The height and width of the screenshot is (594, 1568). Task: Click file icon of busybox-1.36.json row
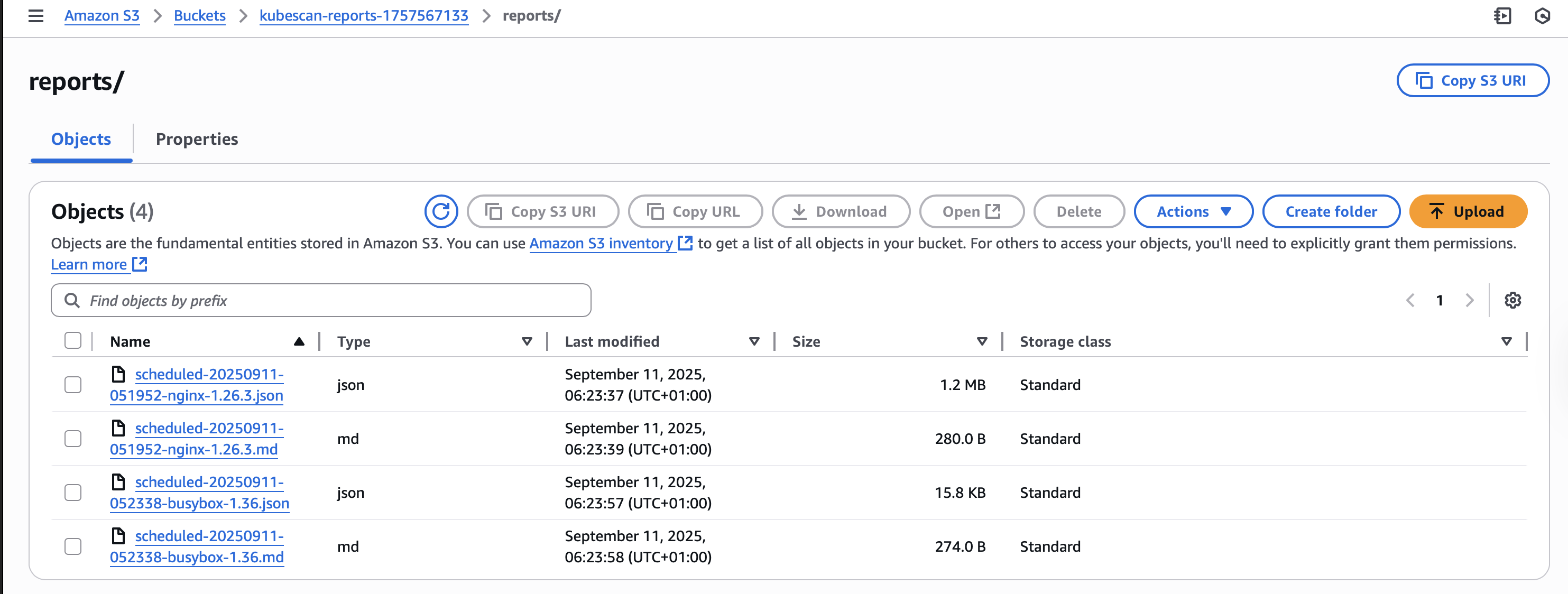click(118, 482)
